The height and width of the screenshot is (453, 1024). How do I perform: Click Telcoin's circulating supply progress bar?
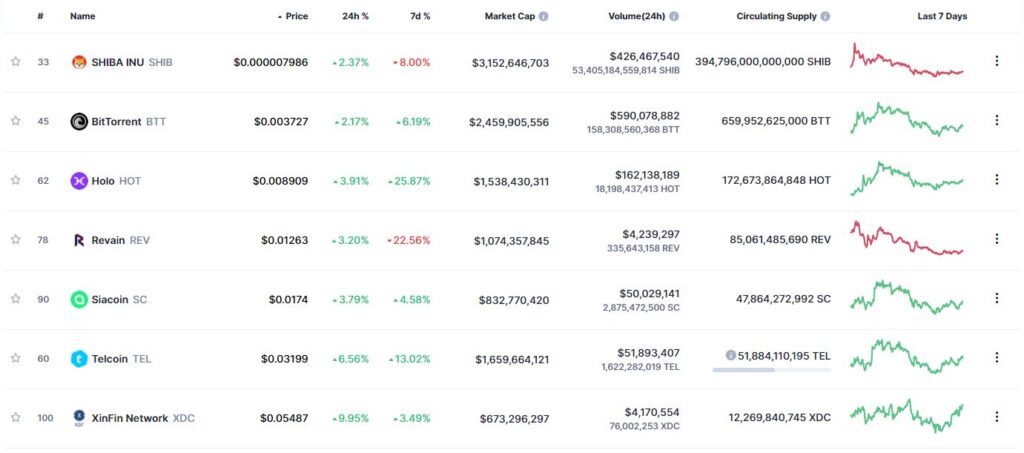click(x=772, y=370)
